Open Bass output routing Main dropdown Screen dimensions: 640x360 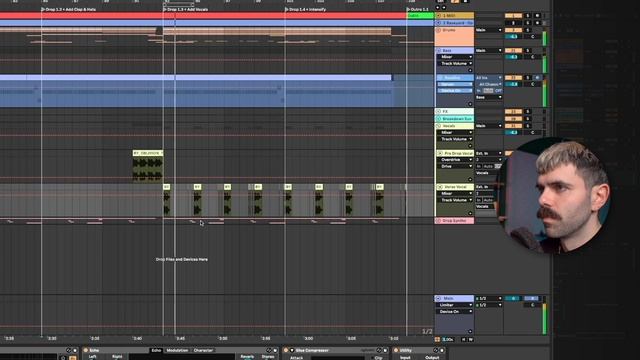point(489,51)
